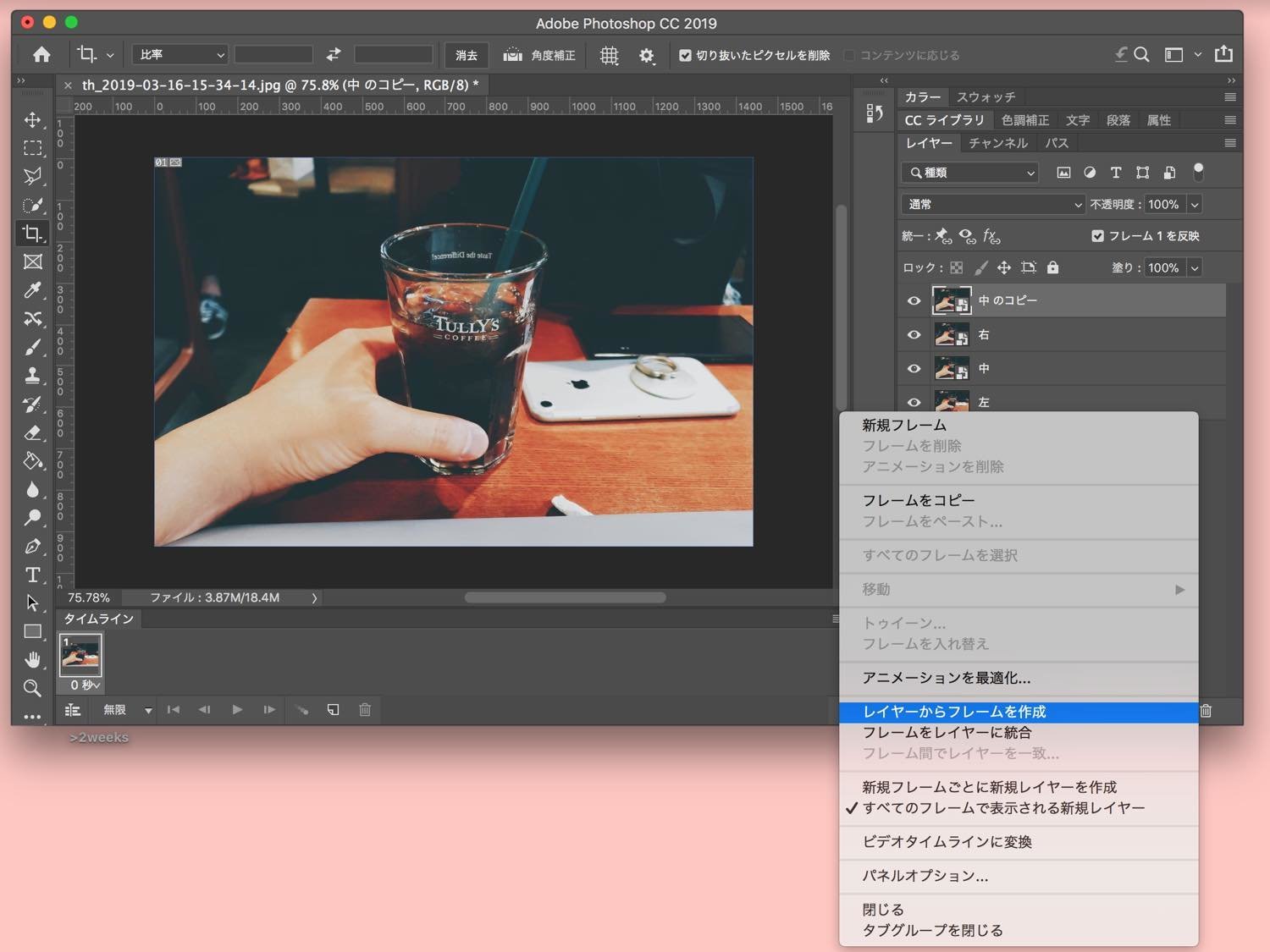Hide the 中 のコピー layer
1270x952 pixels.
[x=914, y=300]
